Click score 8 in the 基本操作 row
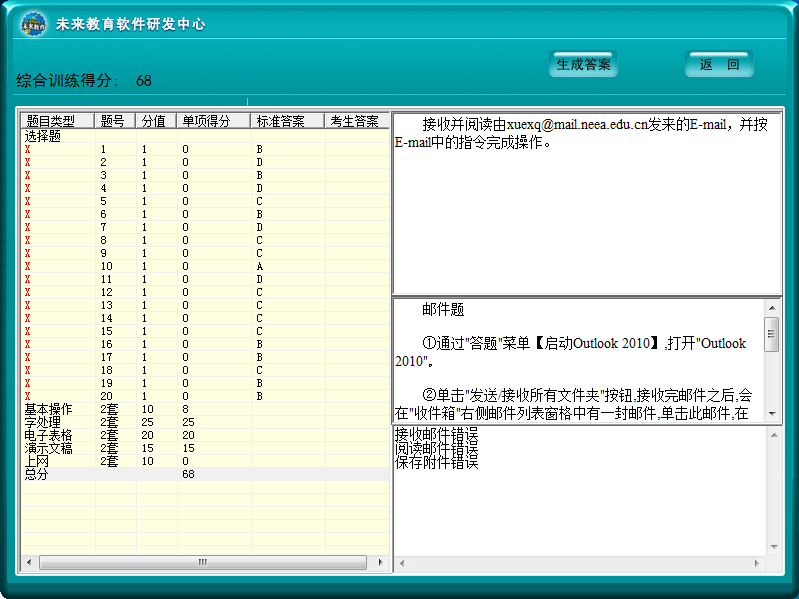This screenshot has height=599, width=799. click(x=185, y=409)
